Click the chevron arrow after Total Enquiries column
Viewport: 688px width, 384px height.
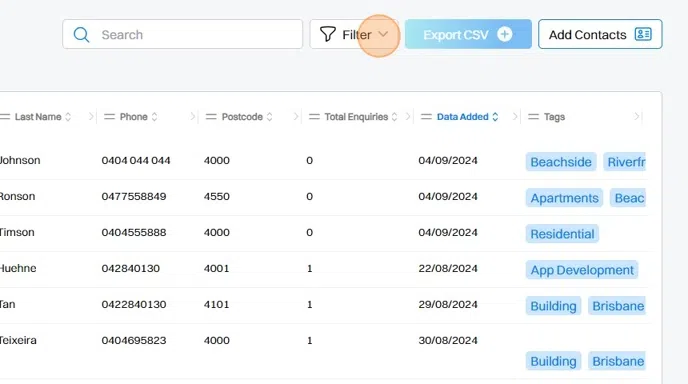[408, 117]
